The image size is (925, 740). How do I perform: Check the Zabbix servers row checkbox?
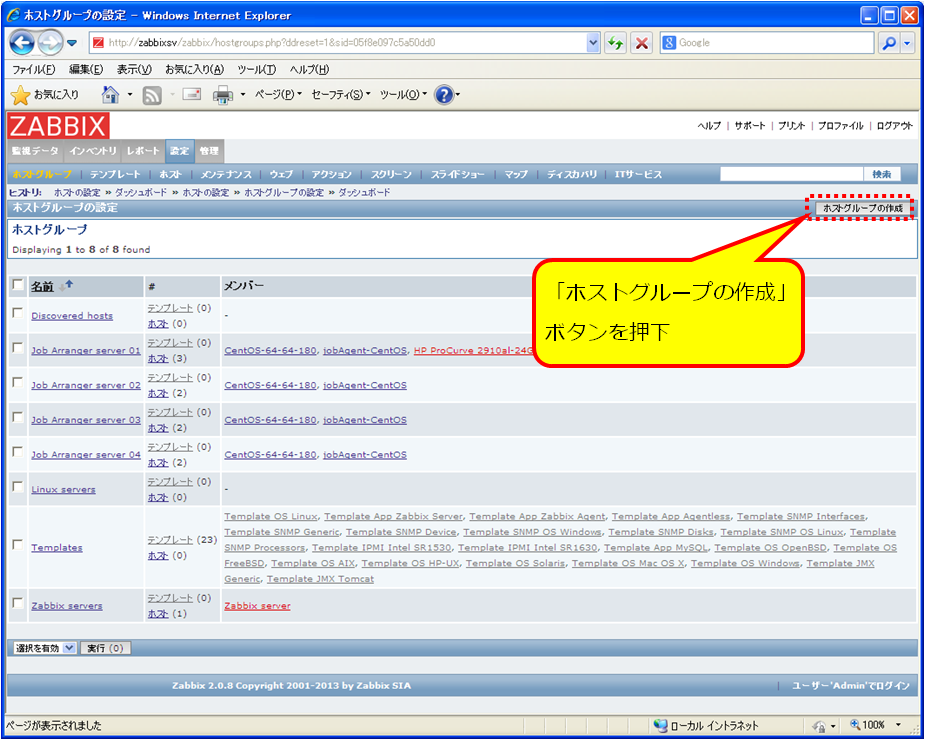[x=18, y=603]
